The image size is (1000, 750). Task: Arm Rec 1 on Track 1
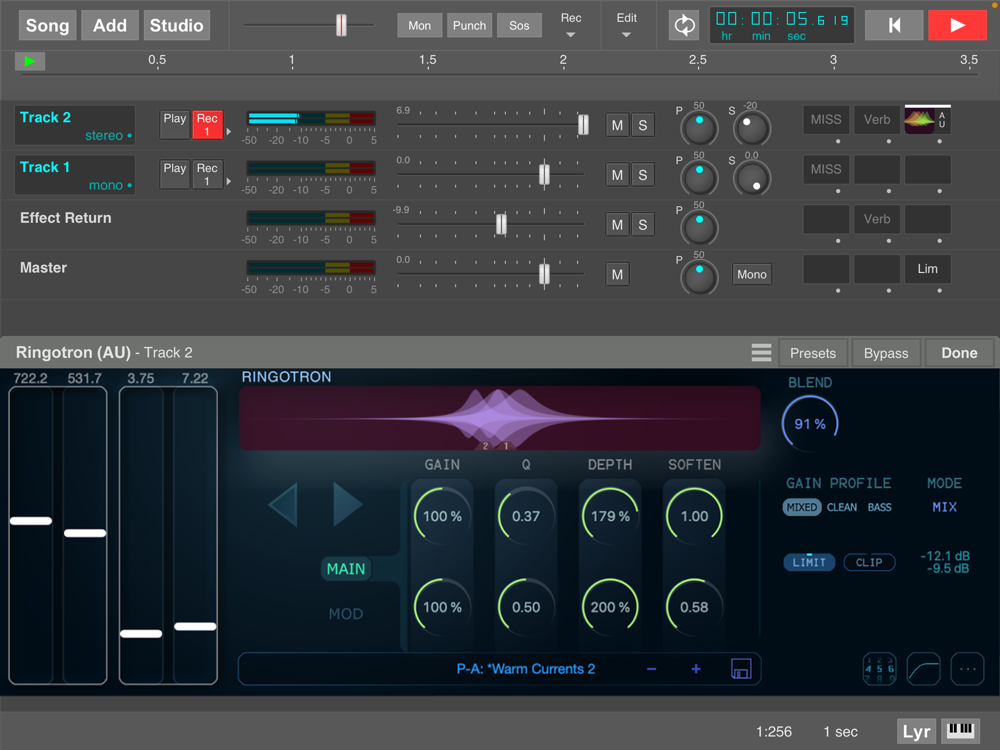pyautogui.click(x=207, y=173)
